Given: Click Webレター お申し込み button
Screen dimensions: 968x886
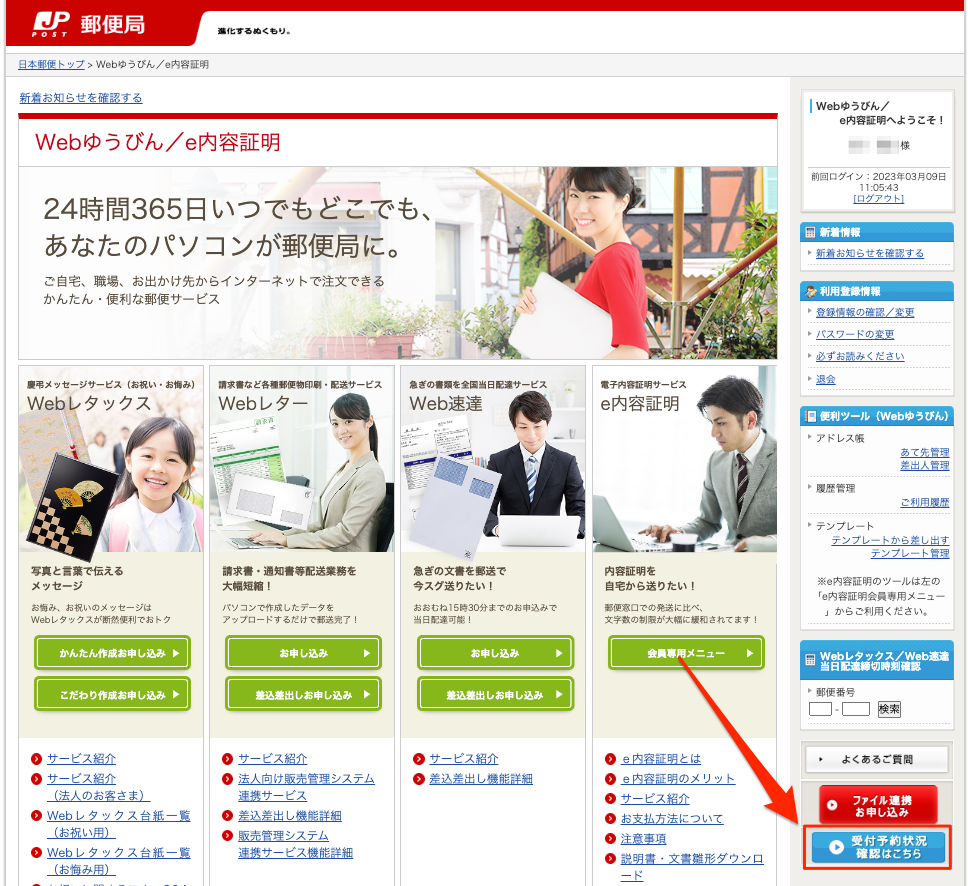Looking at the screenshot, I should tap(304, 653).
